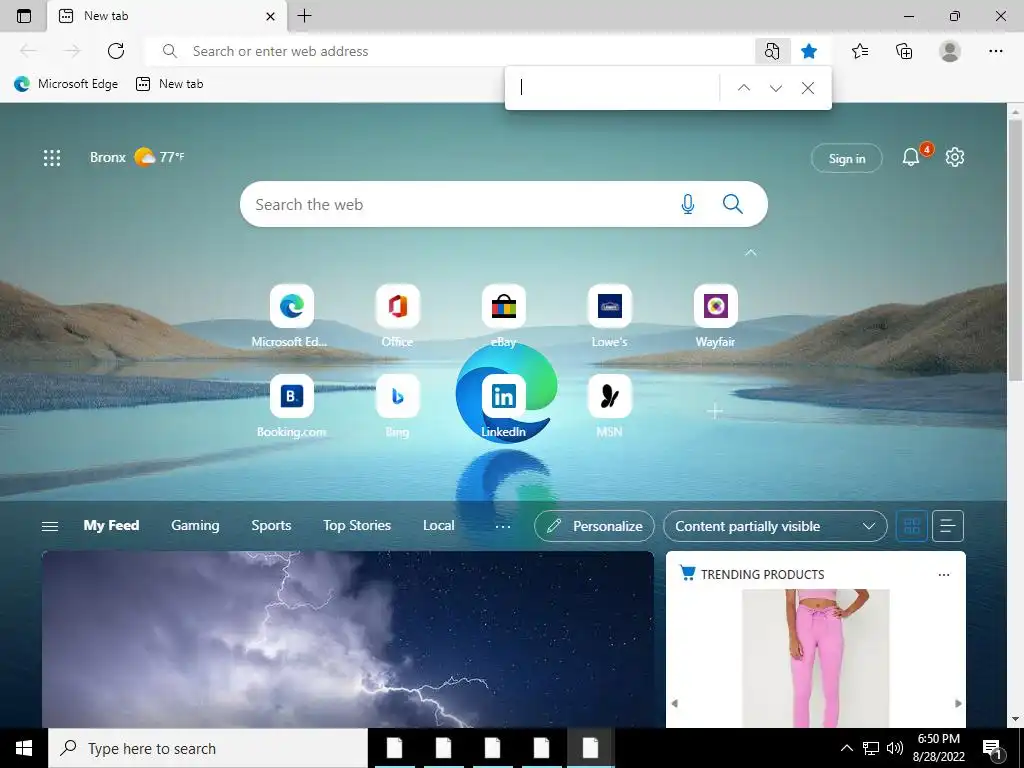The image size is (1024, 768).
Task: Open the tab actions menu icon
Action: tap(24, 16)
